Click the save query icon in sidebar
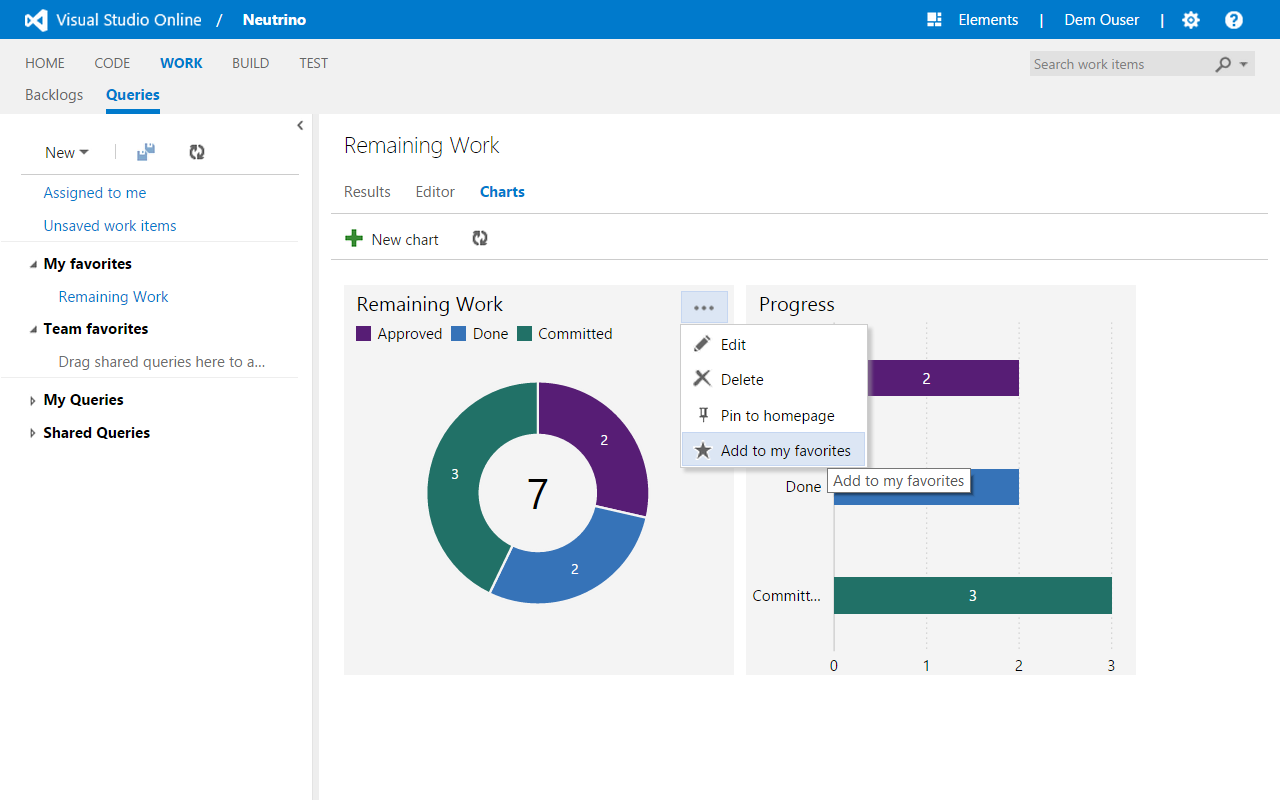The image size is (1280, 800). [x=146, y=152]
